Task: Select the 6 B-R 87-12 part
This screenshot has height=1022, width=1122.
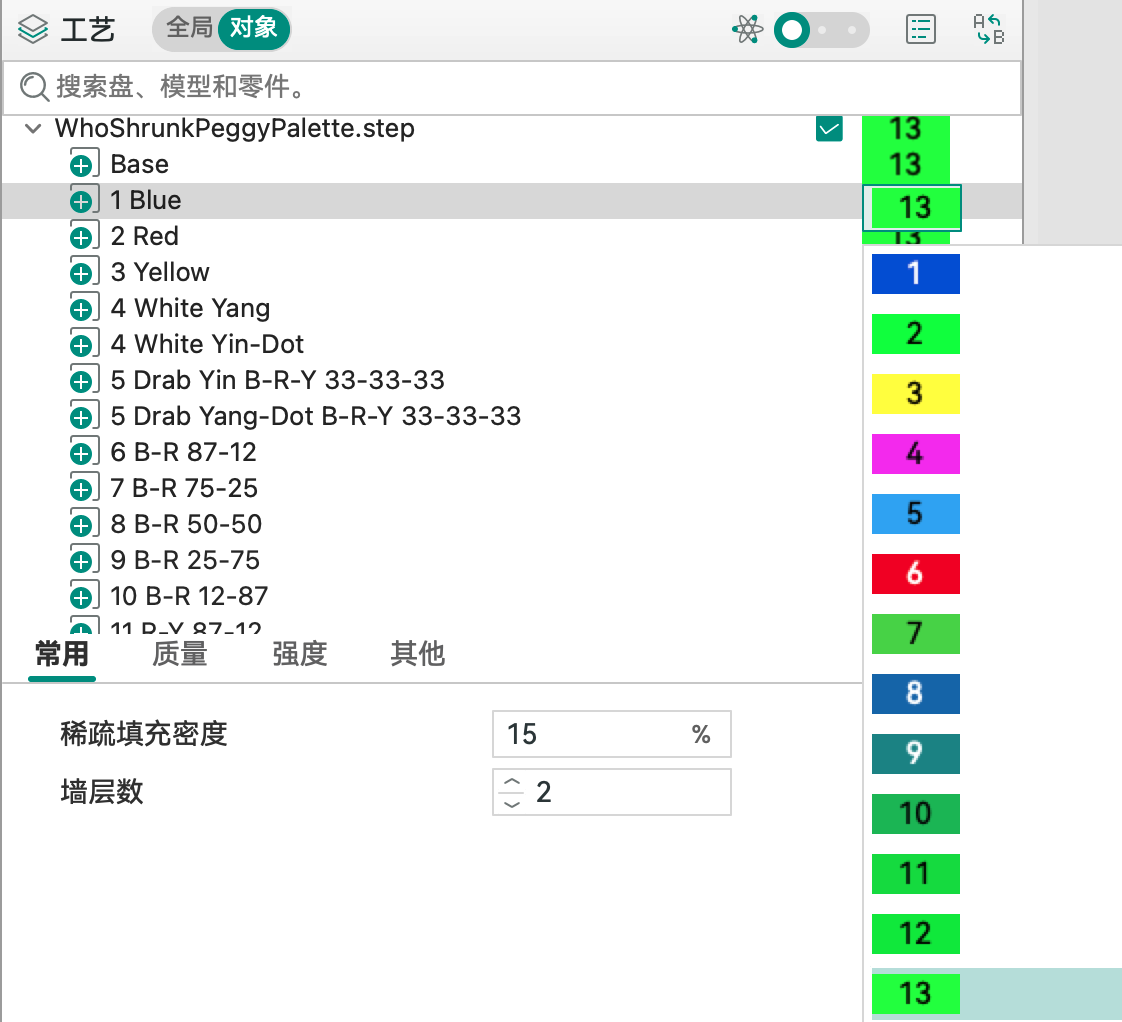Action: point(183,452)
